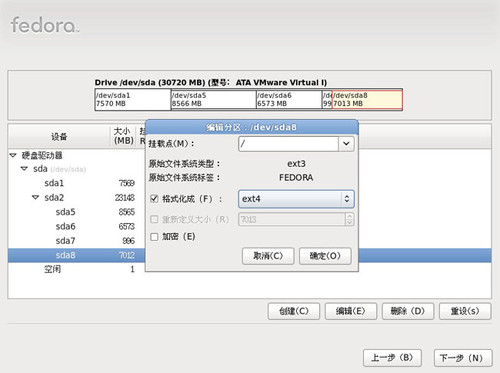This screenshot has width=500, height=373.
Task: Click the 编辑(E) button
Action: click(x=351, y=311)
